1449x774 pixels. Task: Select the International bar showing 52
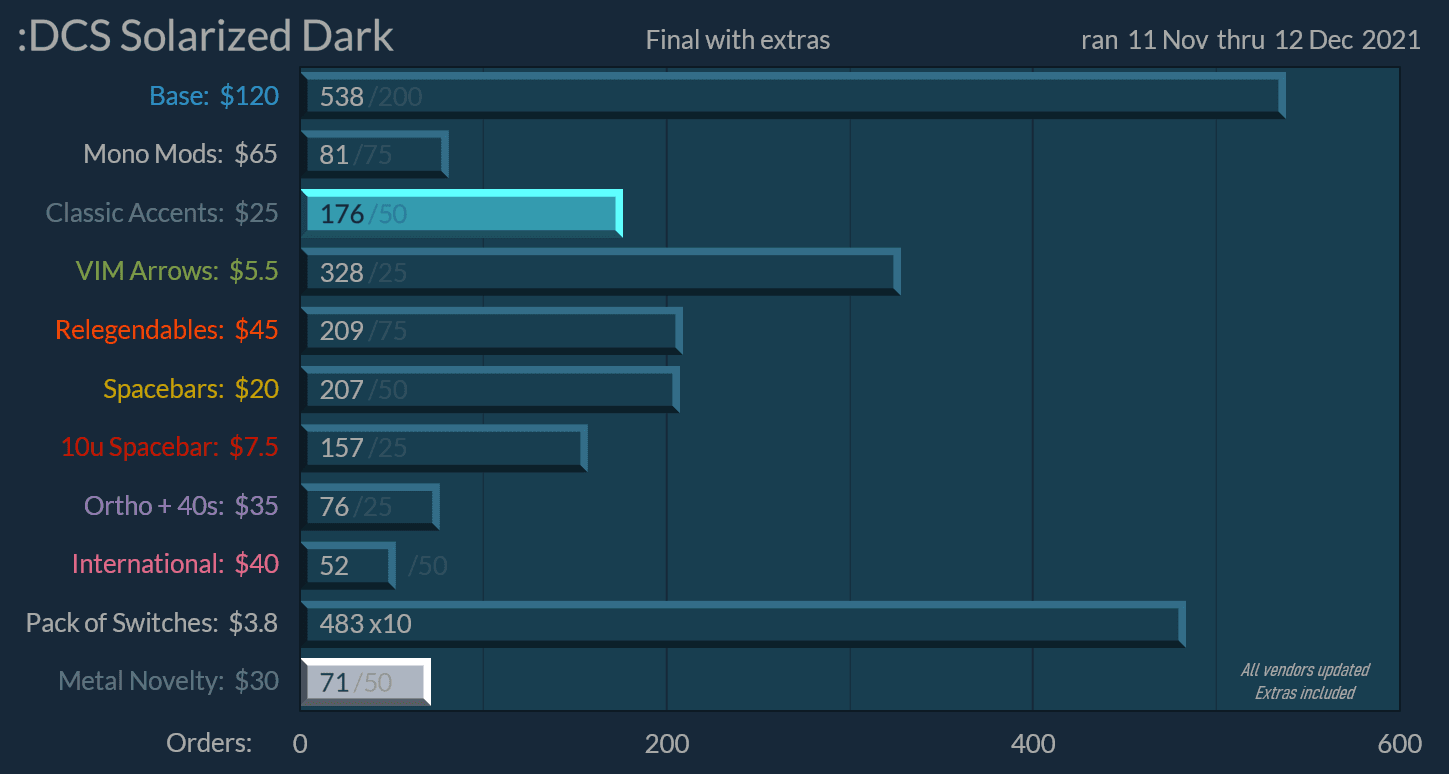pyautogui.click(x=347, y=565)
